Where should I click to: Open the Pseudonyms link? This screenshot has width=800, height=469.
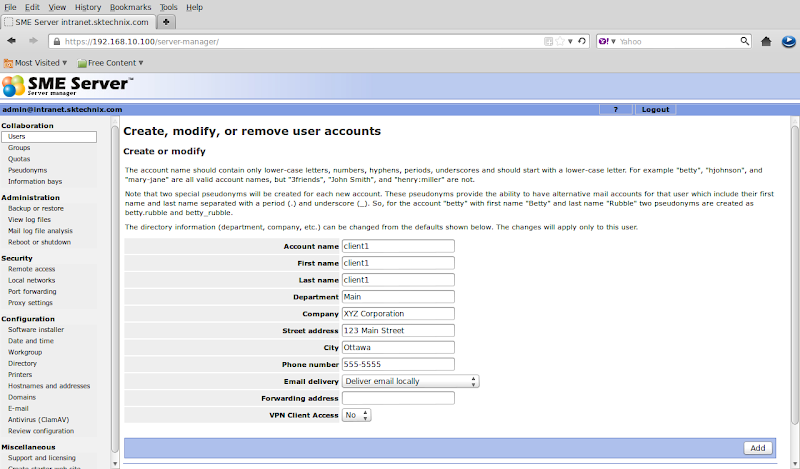[x=28, y=170]
